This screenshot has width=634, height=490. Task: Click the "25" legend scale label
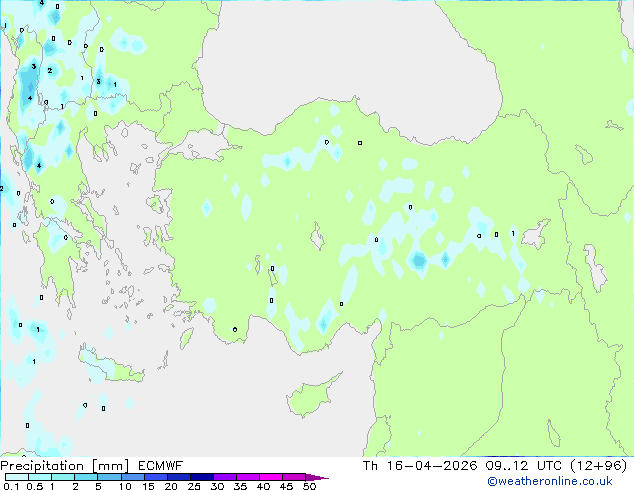tap(194, 486)
